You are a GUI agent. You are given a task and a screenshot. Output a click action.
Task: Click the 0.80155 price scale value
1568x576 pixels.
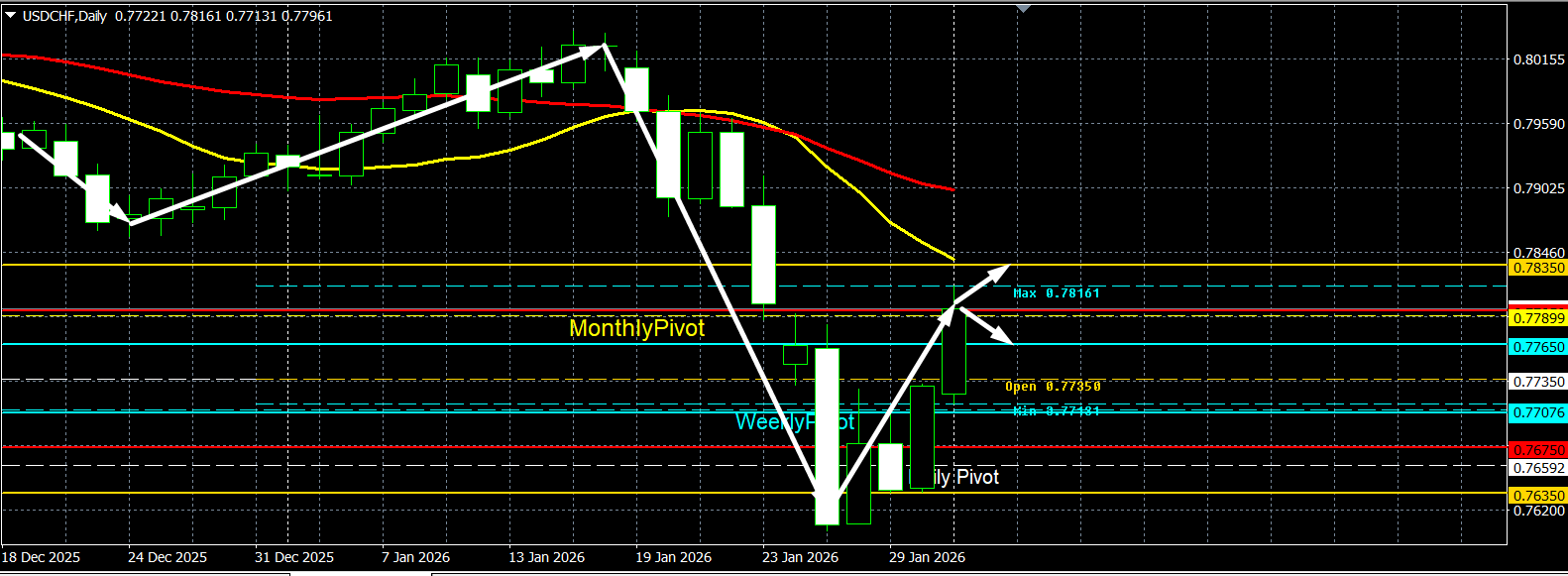tap(1539, 59)
